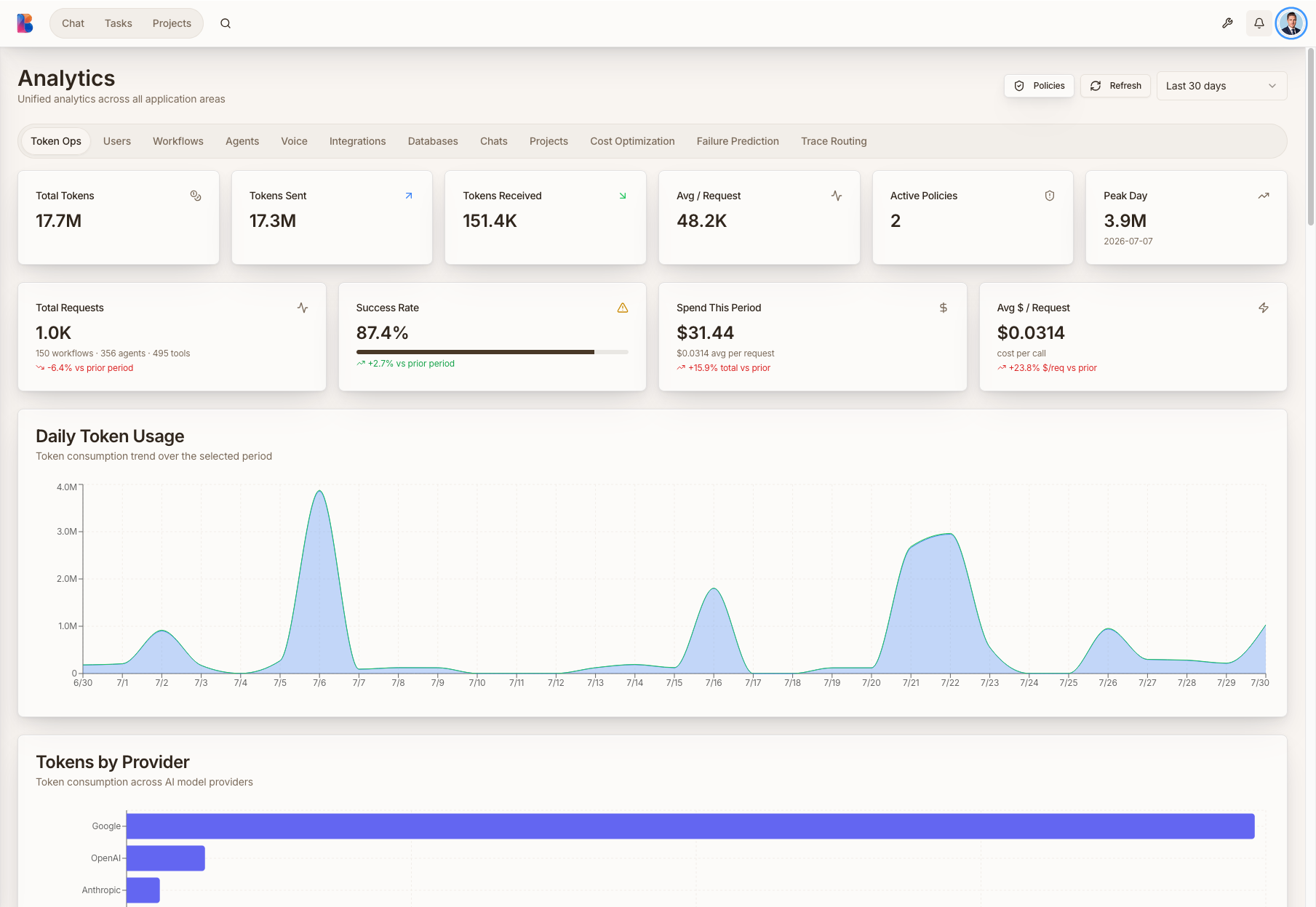Click the Active Policies shield icon
Viewport: 1316px width, 907px height.
1050,196
